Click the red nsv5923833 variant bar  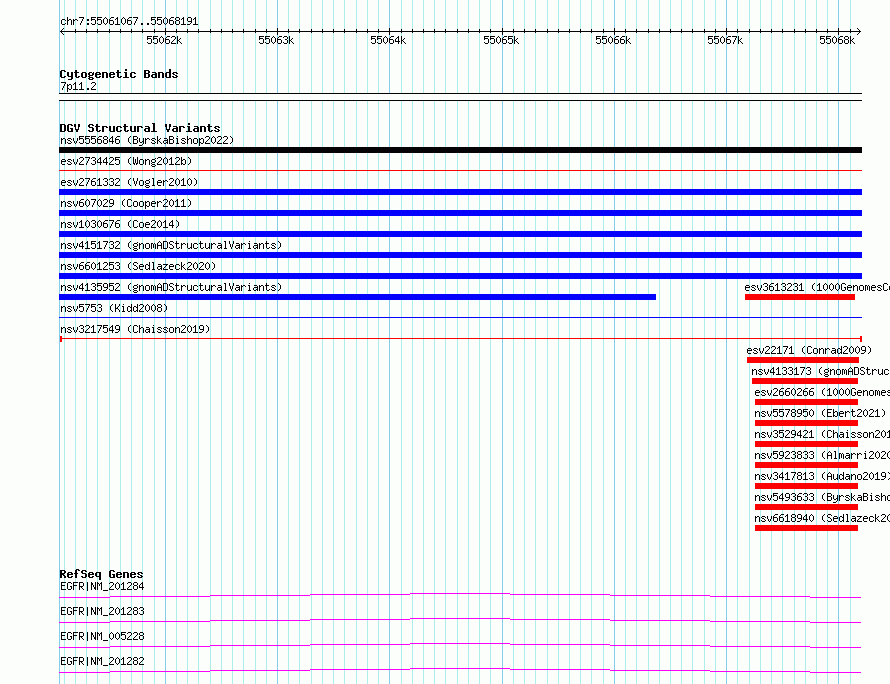806,465
